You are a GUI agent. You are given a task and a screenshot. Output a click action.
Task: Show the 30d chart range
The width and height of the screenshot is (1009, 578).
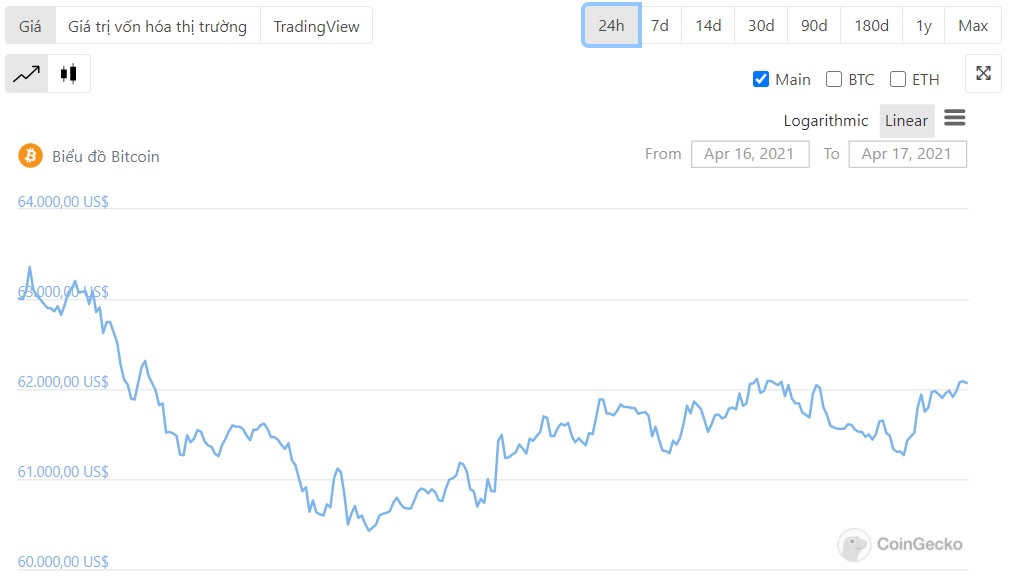760,25
